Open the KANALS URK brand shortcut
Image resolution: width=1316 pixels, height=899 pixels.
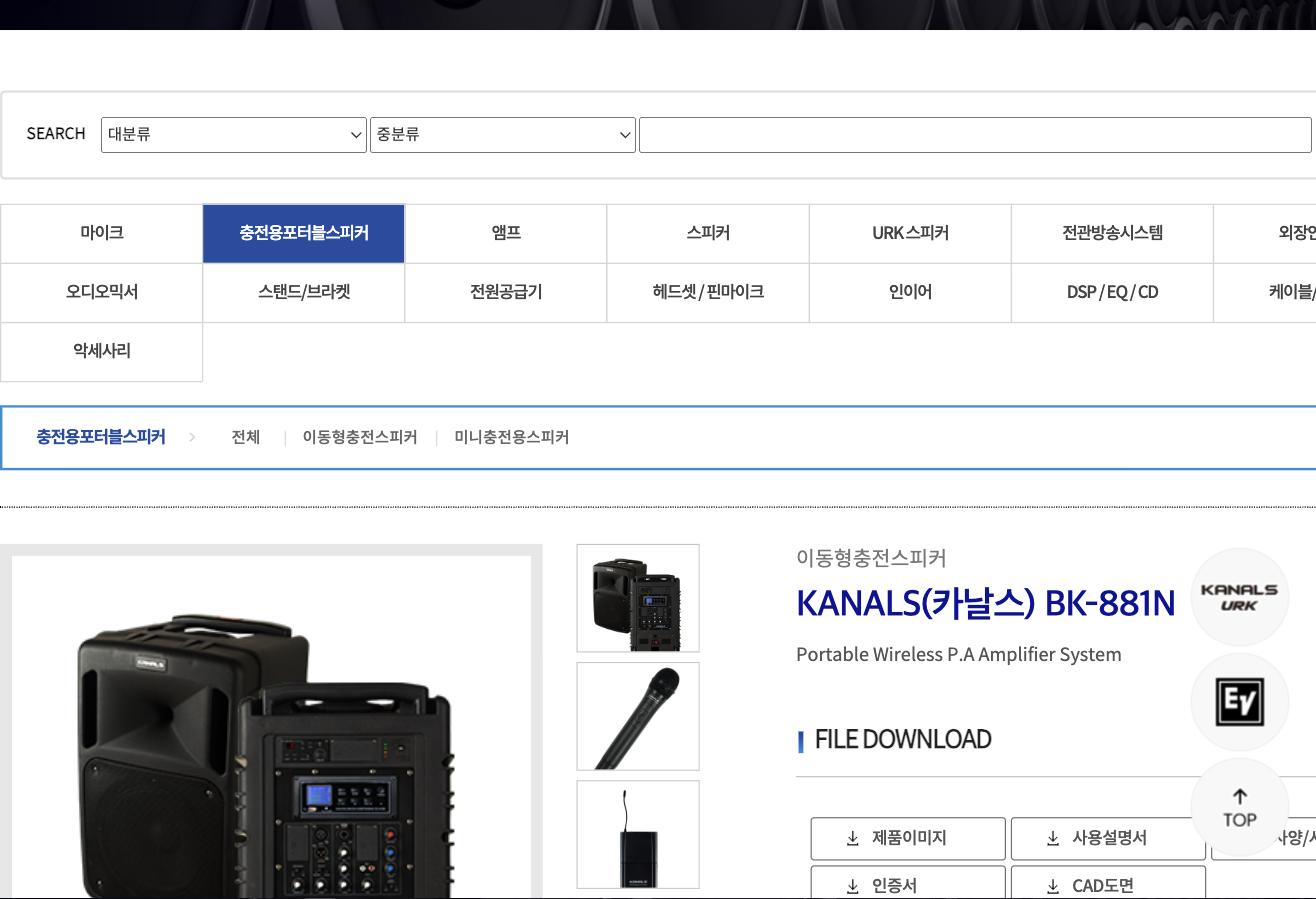[1240, 597]
